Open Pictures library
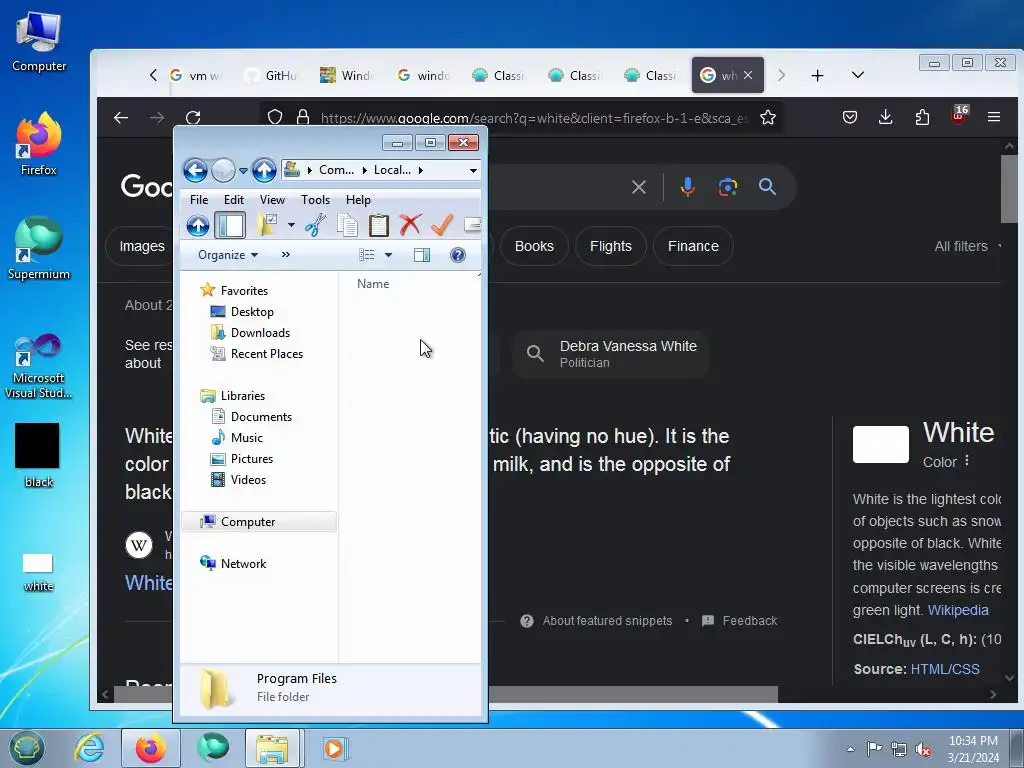The image size is (1024, 768). click(x=251, y=458)
